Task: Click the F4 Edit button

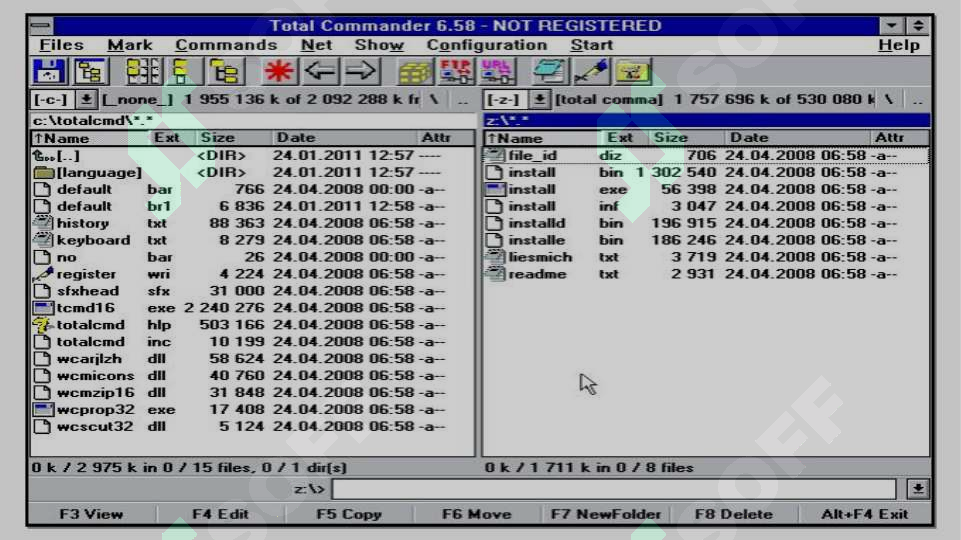Action: click(221, 514)
